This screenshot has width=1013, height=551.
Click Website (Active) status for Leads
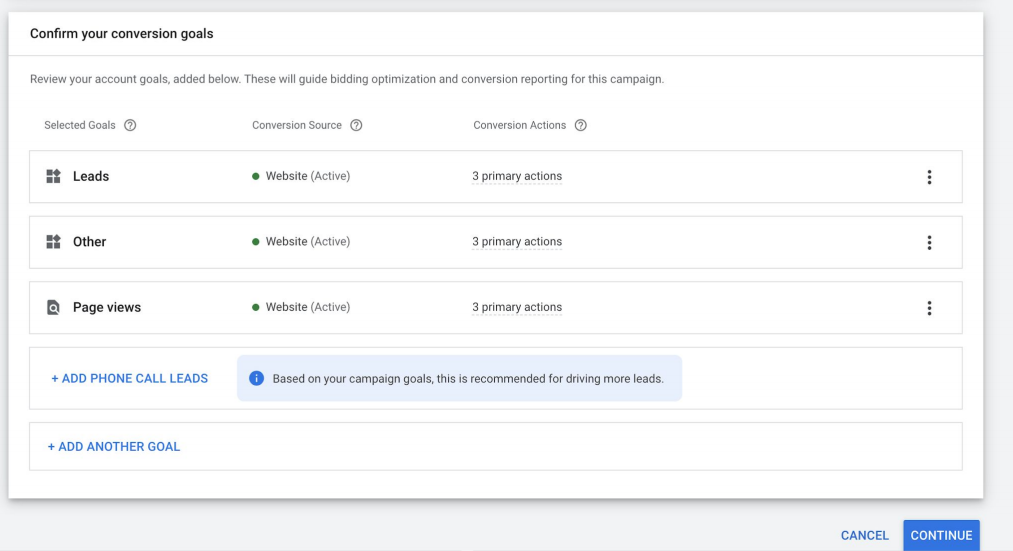[307, 177]
